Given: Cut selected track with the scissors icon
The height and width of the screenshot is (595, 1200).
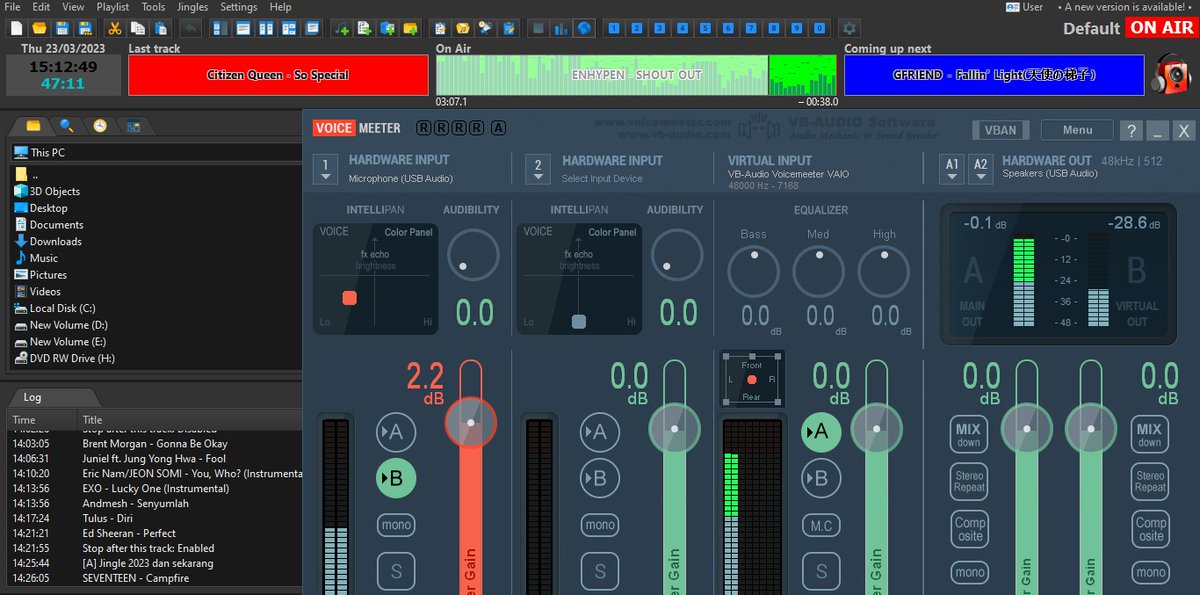Looking at the screenshot, I should 114,28.
